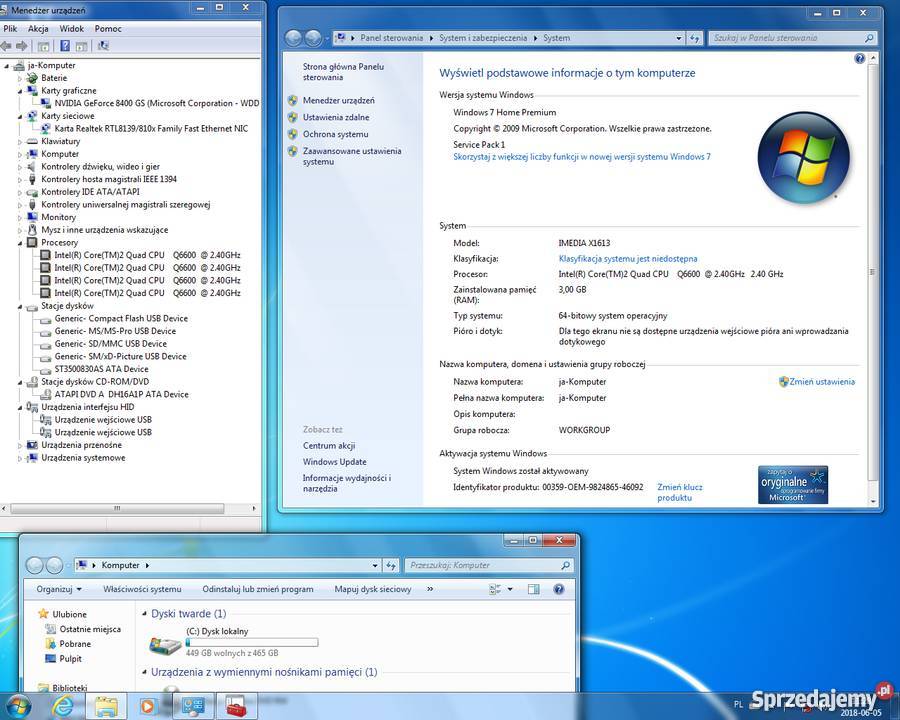Click Panel sterowania in the breadcrumb
This screenshot has width=900, height=720.
[391, 38]
